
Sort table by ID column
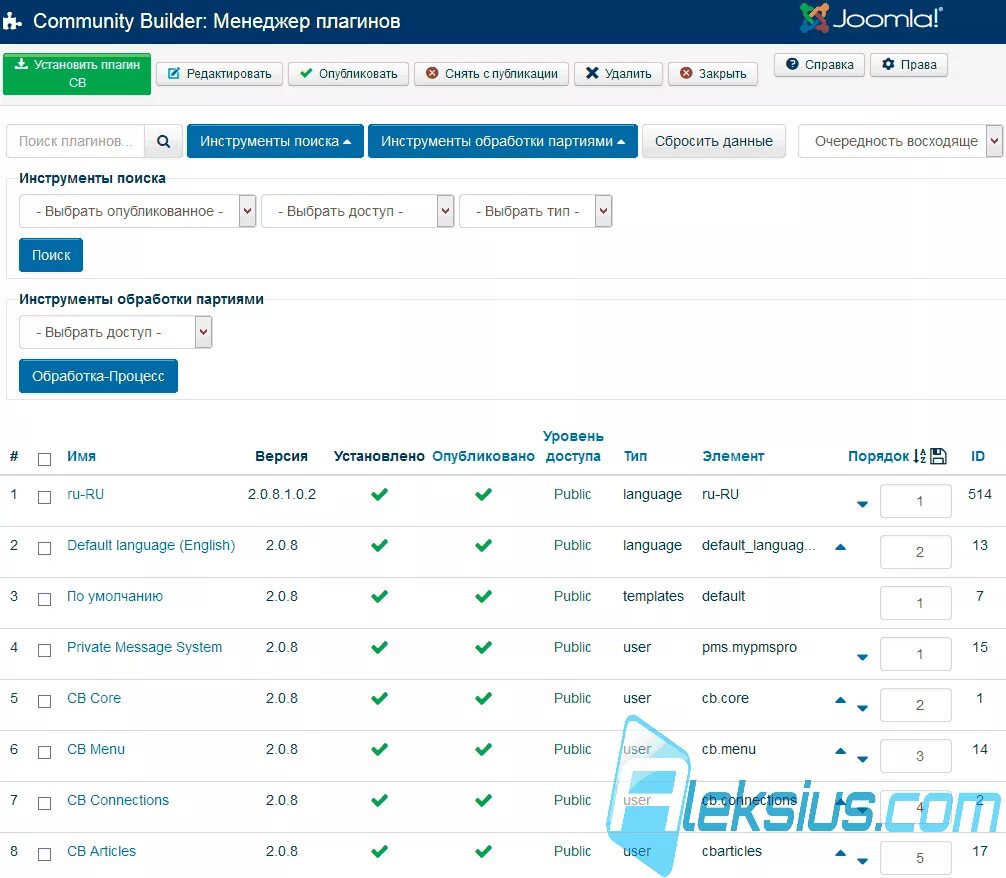[978, 456]
